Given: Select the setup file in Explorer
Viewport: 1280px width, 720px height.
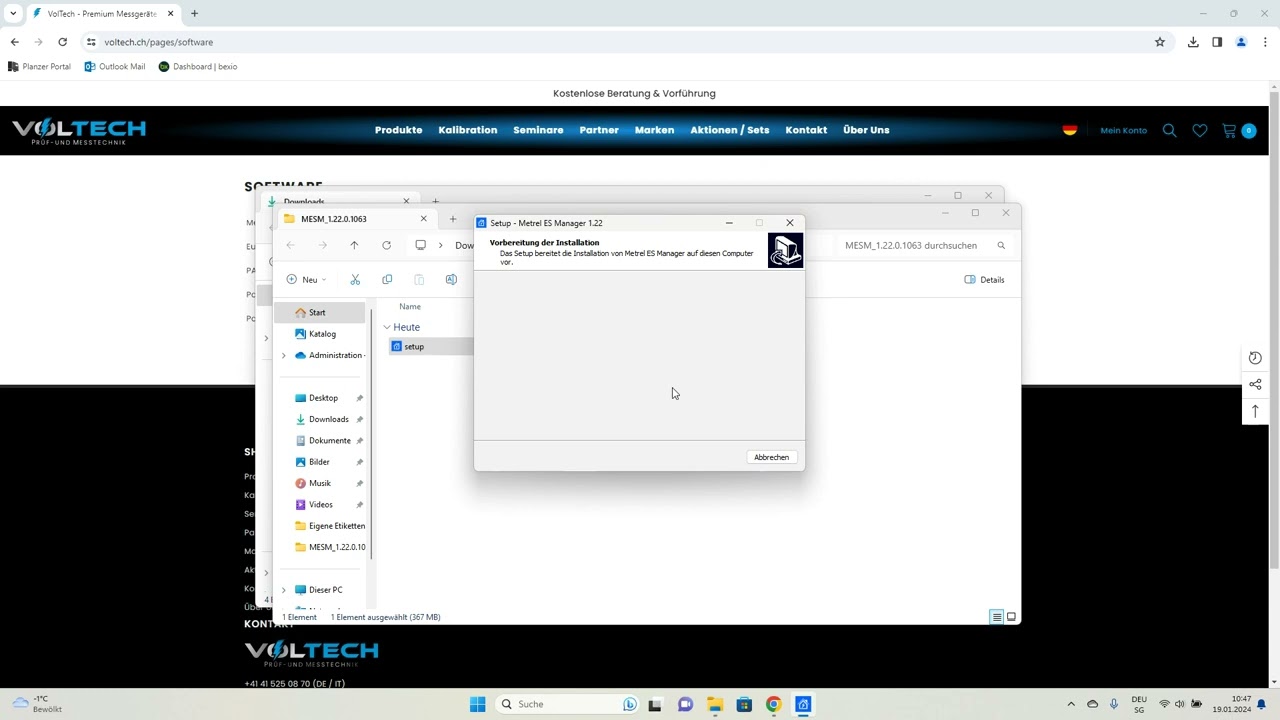Looking at the screenshot, I should (414, 346).
